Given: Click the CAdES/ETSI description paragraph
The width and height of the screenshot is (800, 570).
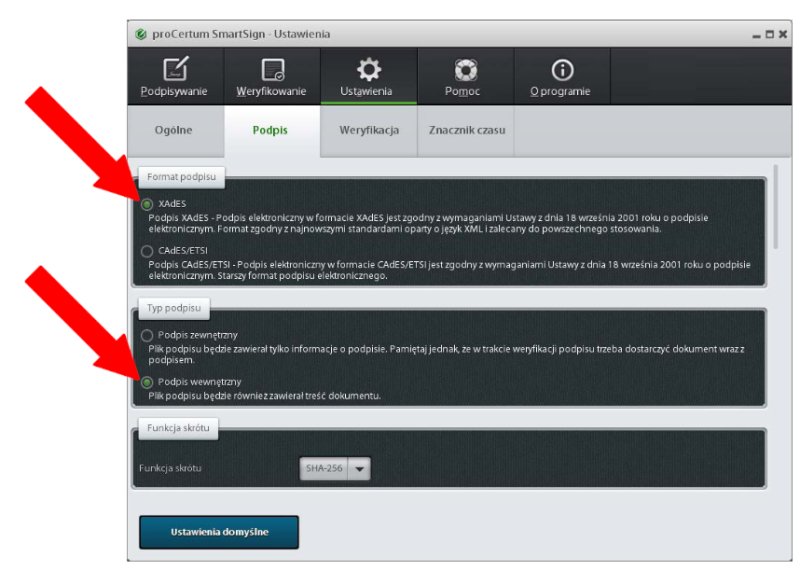Looking at the screenshot, I should coord(449,270).
